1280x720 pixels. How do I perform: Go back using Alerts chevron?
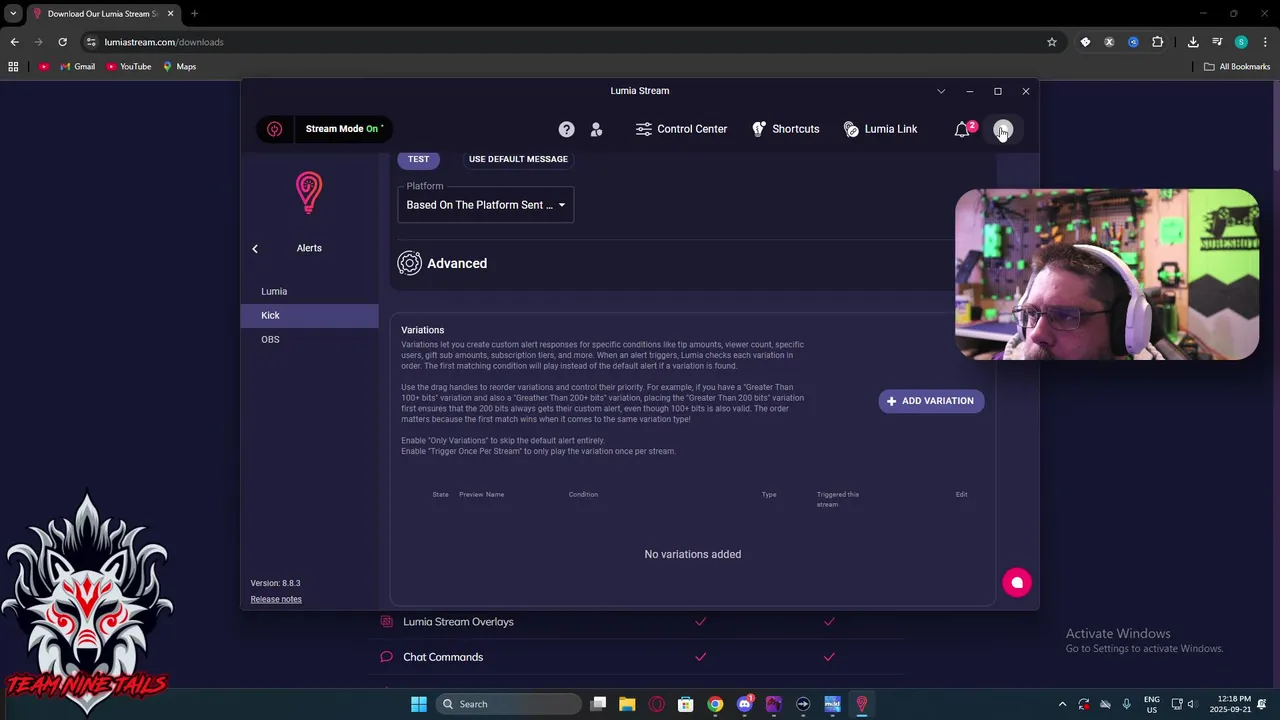(255, 249)
